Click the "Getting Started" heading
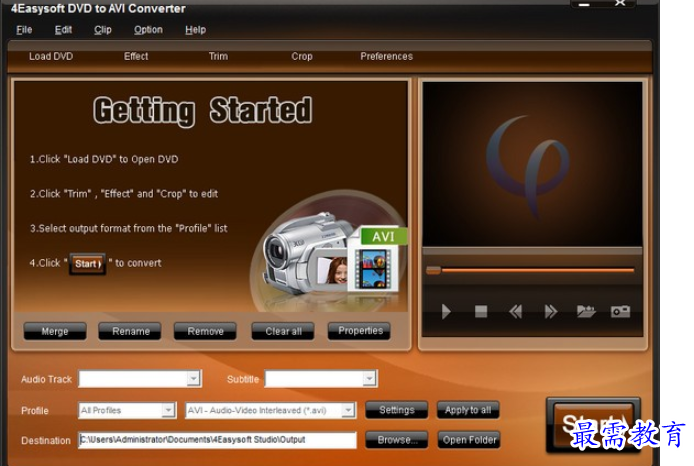Viewport: 694px width, 466px height. [203, 111]
